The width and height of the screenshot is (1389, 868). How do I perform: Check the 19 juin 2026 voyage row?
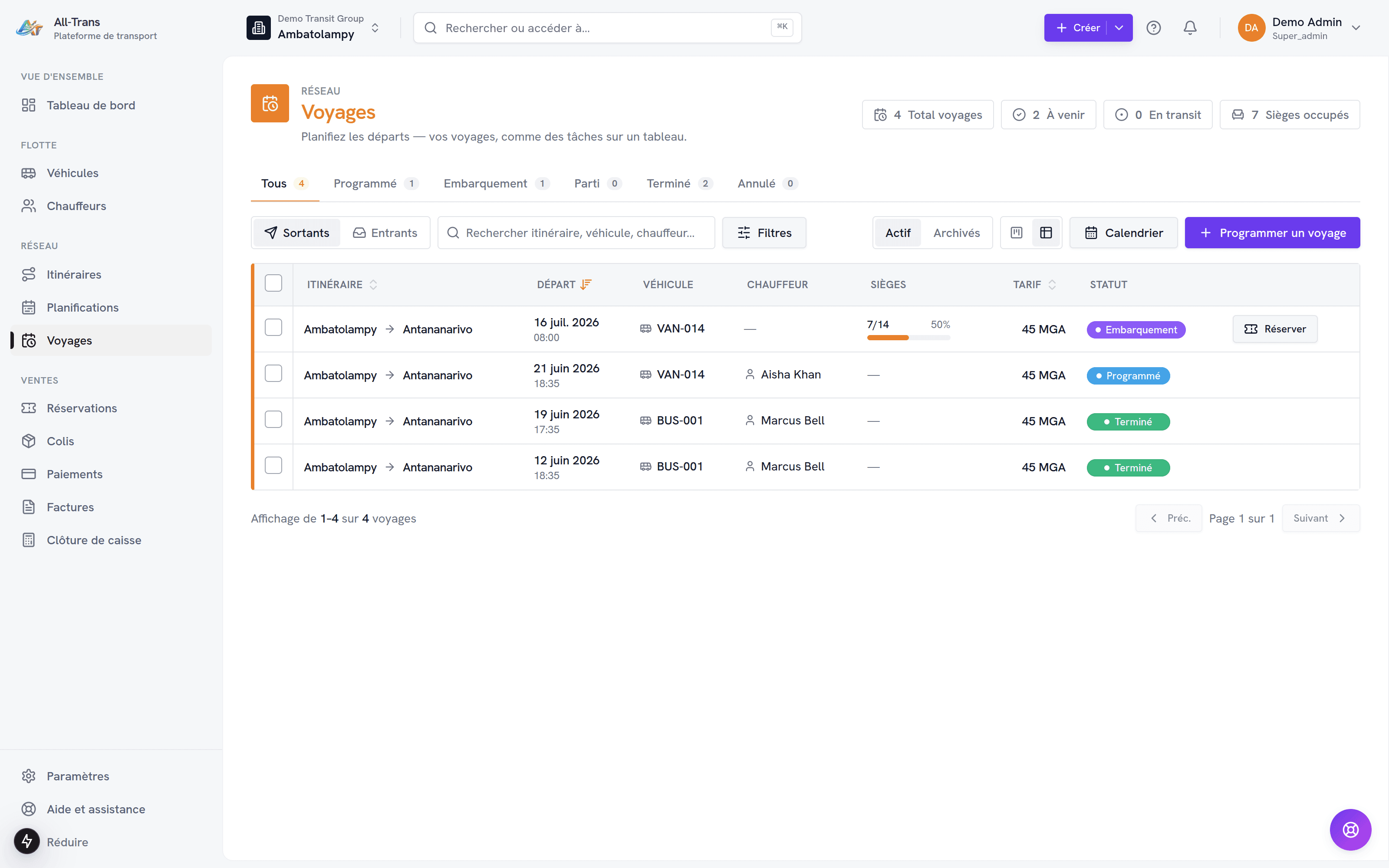click(x=273, y=419)
